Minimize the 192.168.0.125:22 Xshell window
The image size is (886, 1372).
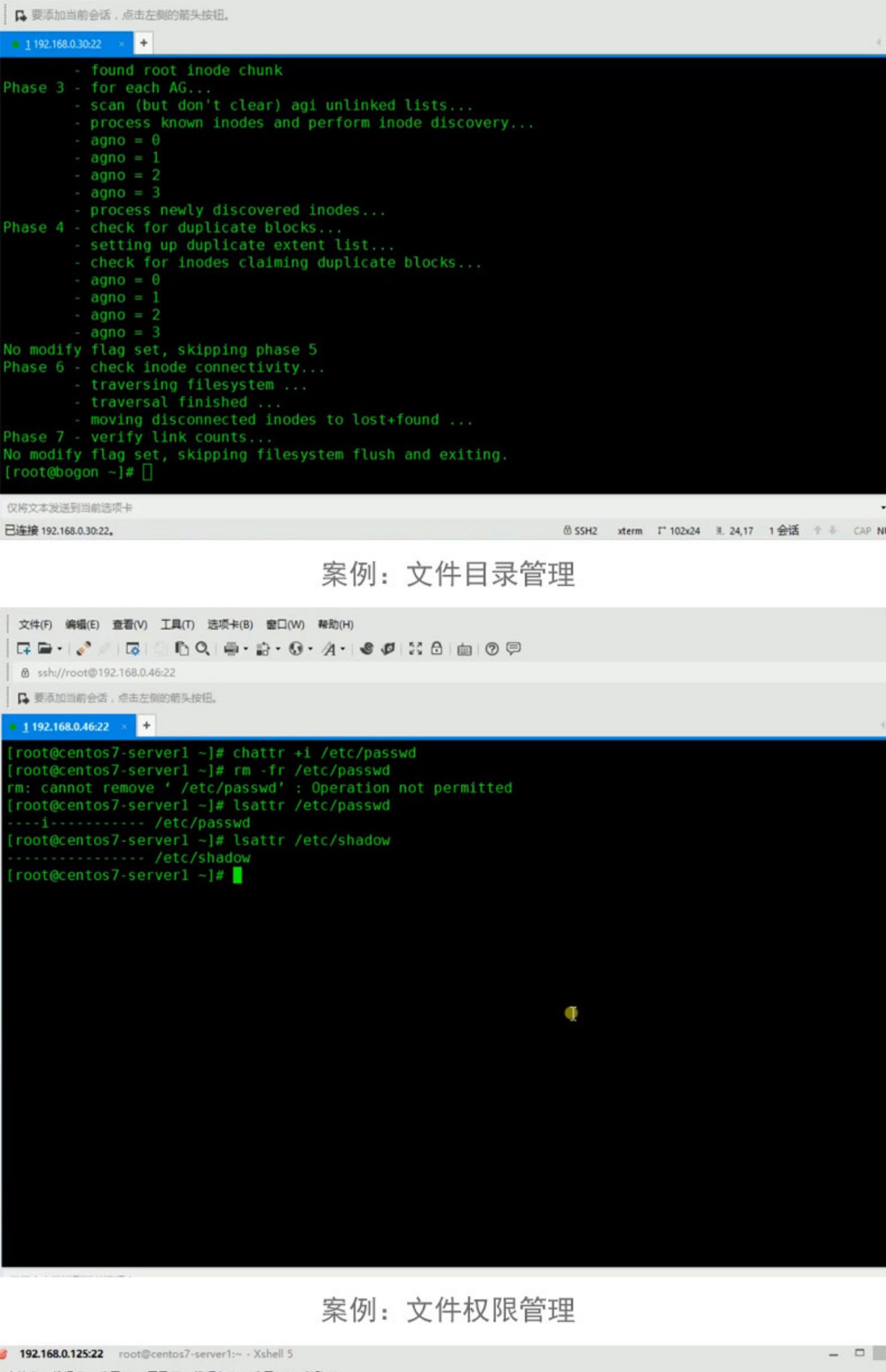(833, 1354)
